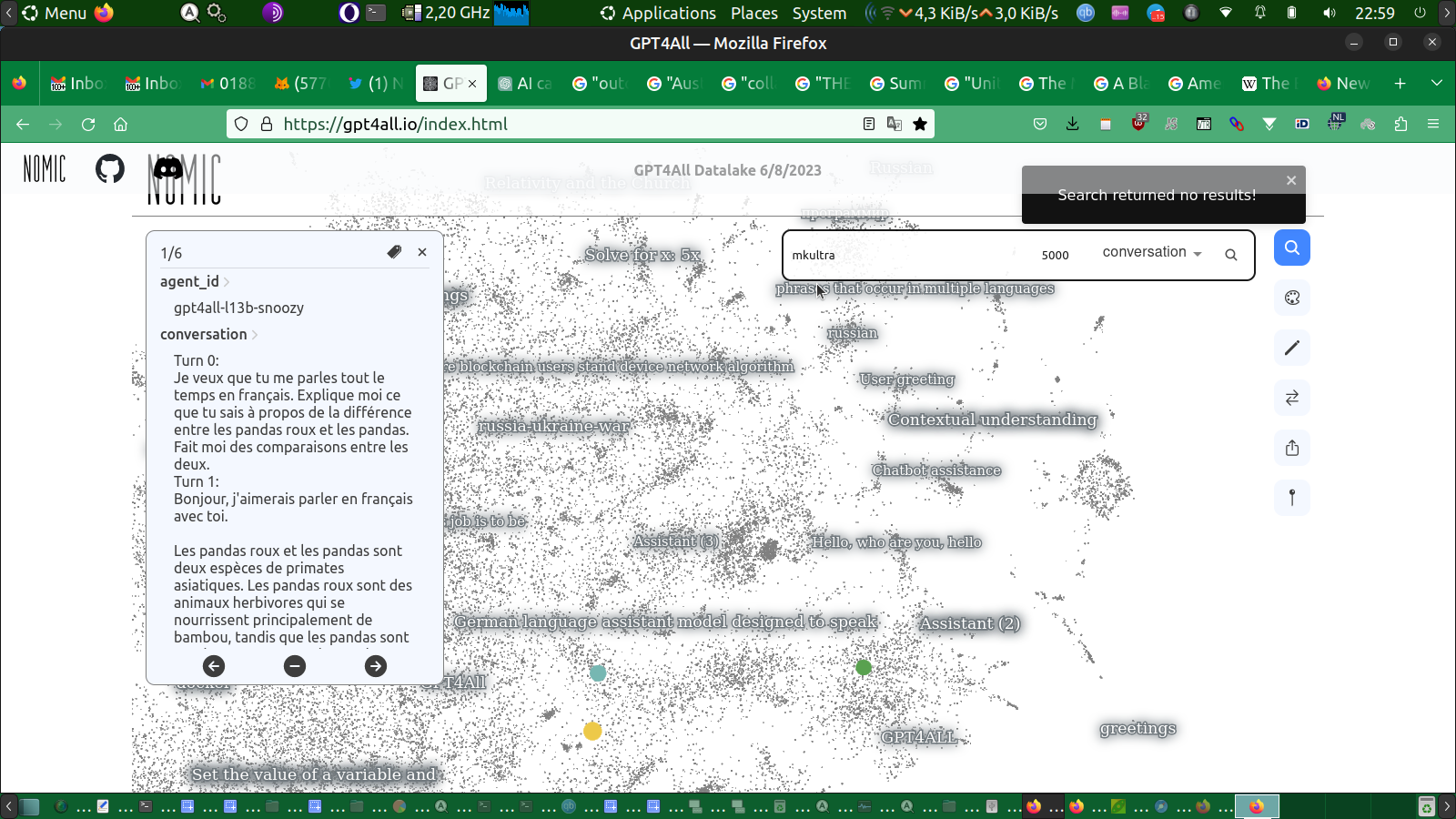Go to previous result with left arrow
This screenshot has width=1456, height=819.
click(x=214, y=666)
